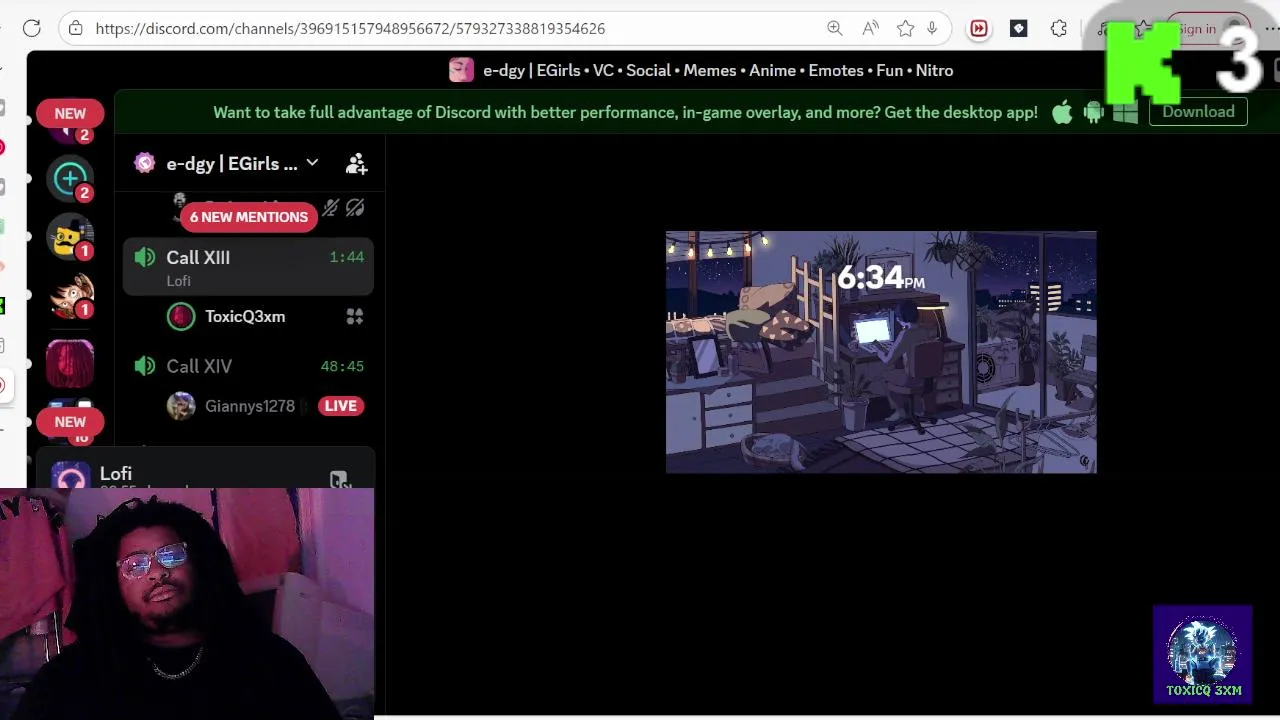View site information icon beside the URL

pos(76,28)
